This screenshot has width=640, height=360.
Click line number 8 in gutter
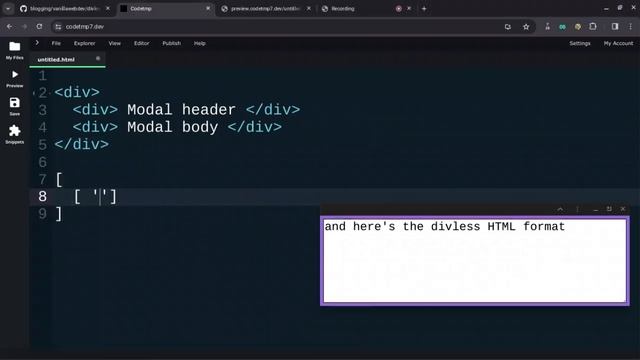tap(42, 196)
